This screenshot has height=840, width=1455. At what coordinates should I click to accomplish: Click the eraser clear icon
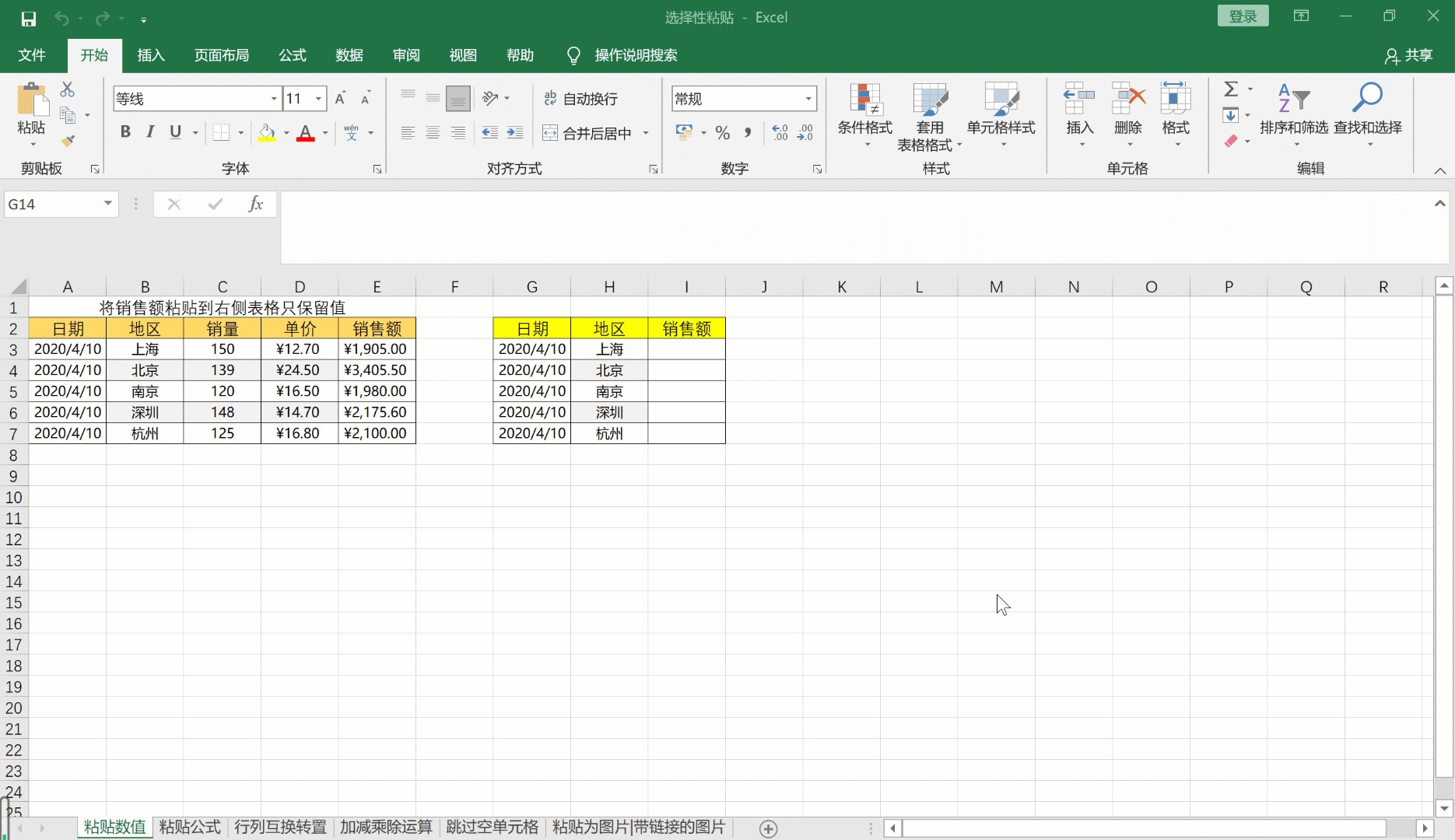[x=1231, y=141]
